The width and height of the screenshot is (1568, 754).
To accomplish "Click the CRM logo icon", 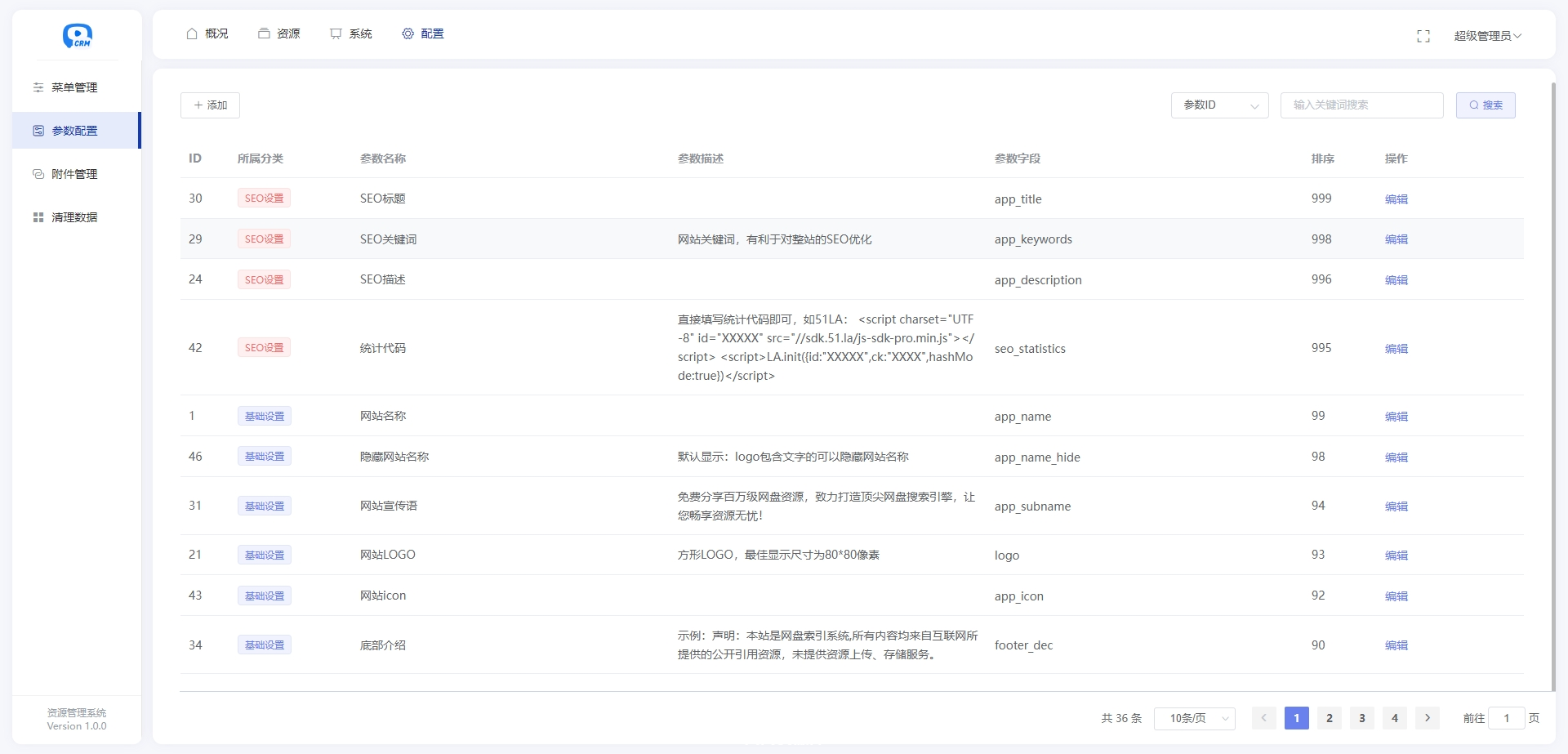I will (77, 36).
